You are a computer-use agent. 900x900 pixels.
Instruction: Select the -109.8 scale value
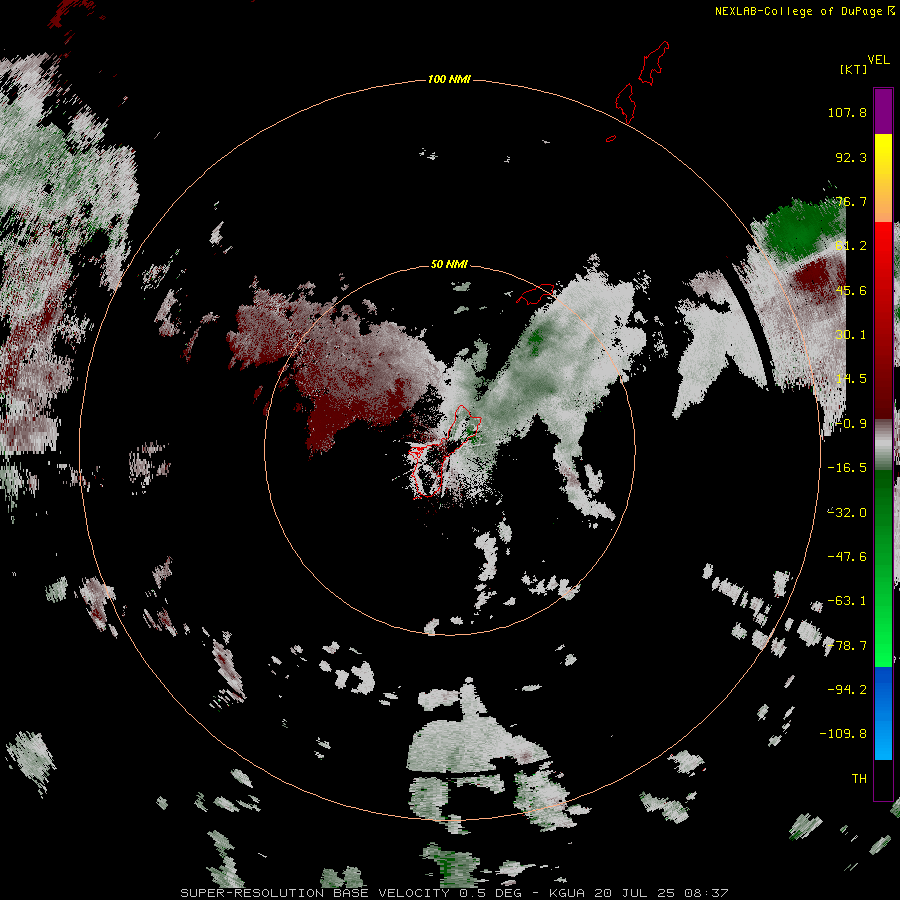click(x=843, y=734)
